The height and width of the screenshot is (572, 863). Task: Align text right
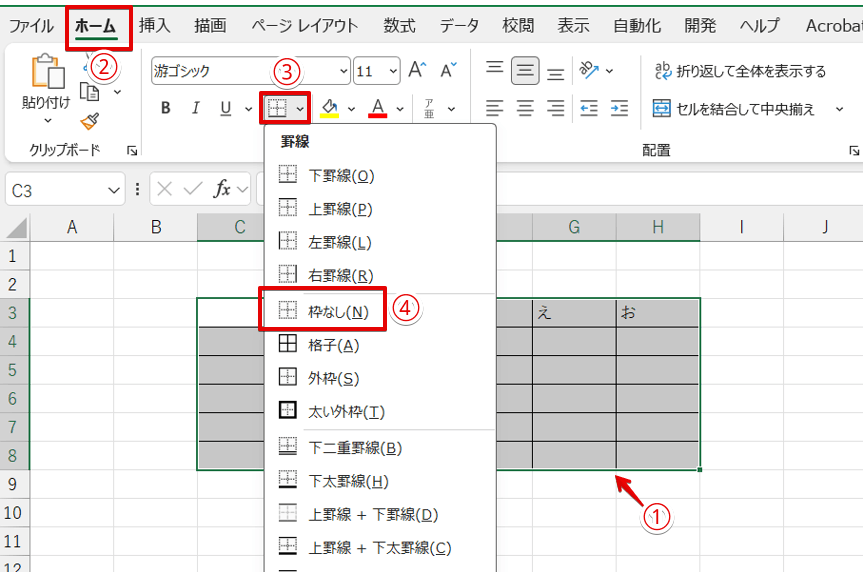pos(555,108)
